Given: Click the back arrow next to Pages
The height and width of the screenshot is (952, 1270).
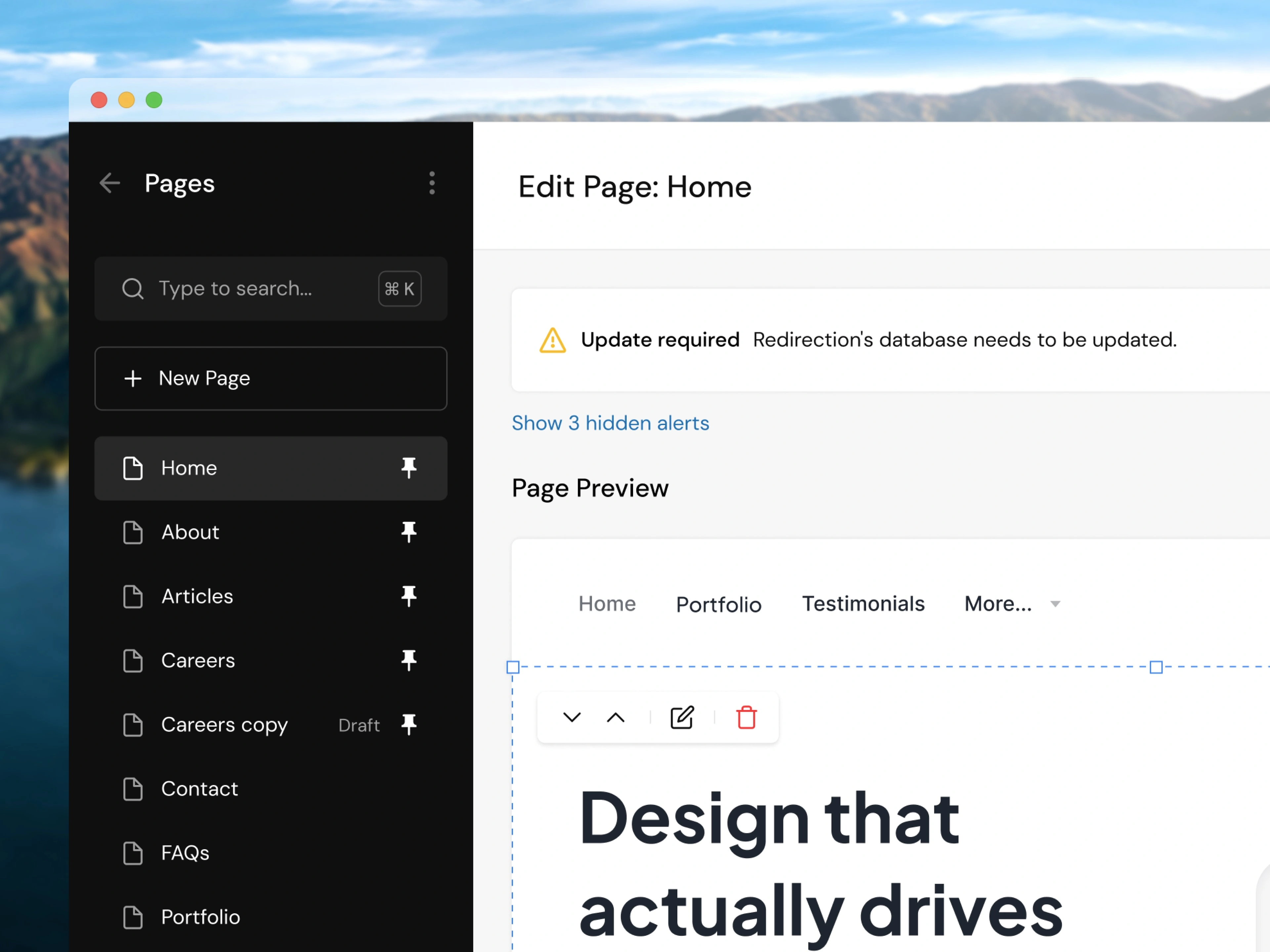Looking at the screenshot, I should pos(110,184).
